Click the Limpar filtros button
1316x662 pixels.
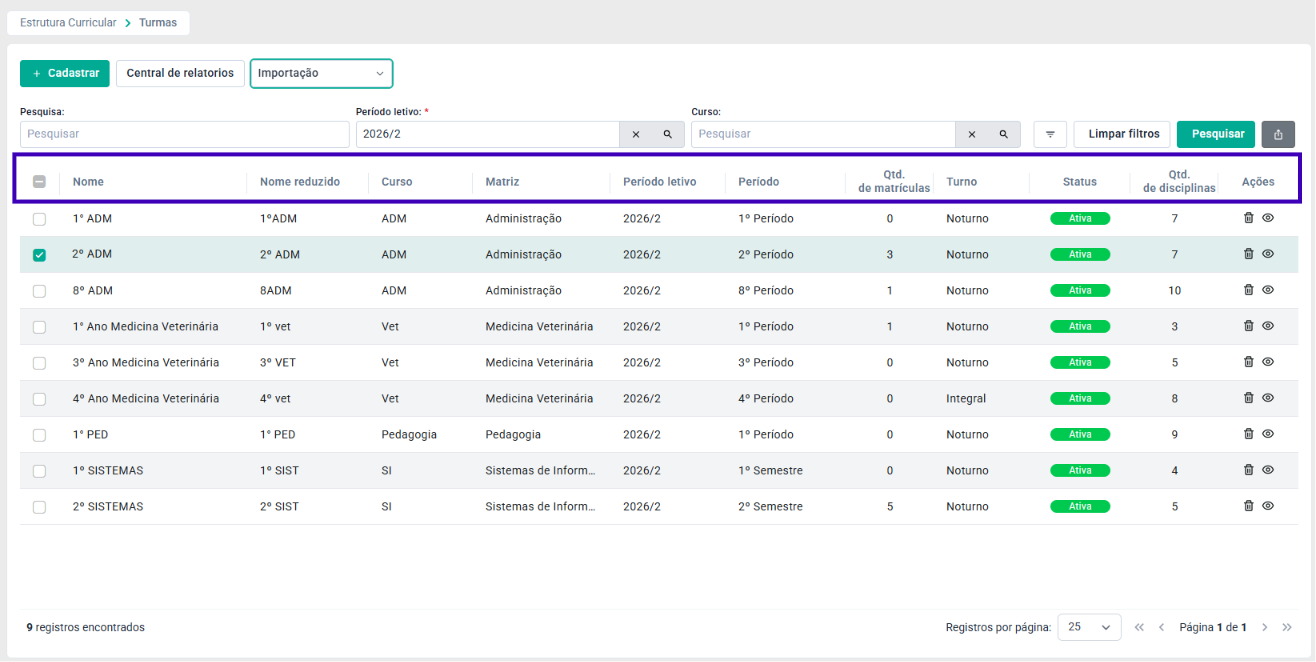pyautogui.click(x=1122, y=134)
